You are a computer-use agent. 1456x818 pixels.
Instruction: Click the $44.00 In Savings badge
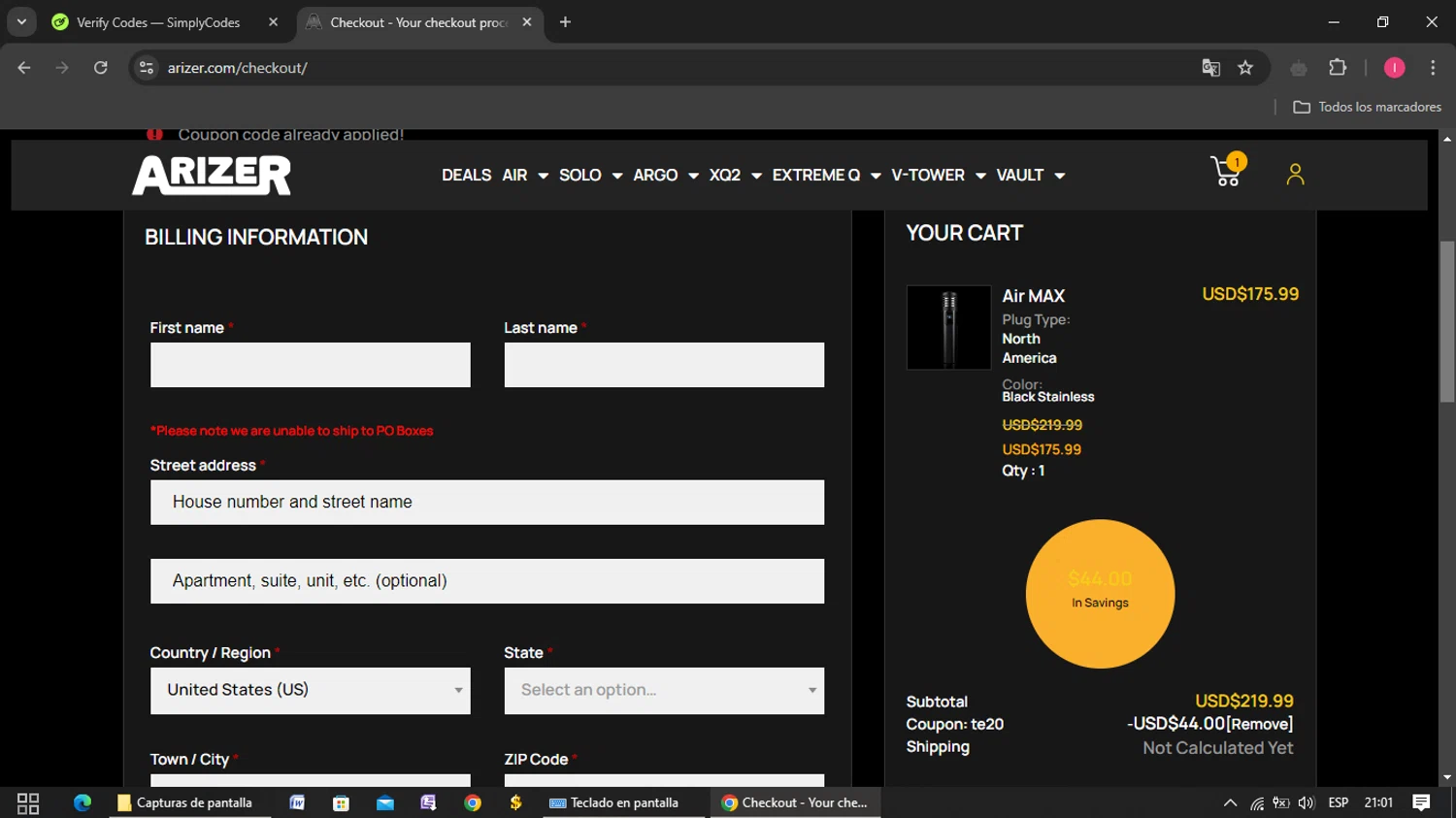[x=1100, y=594]
